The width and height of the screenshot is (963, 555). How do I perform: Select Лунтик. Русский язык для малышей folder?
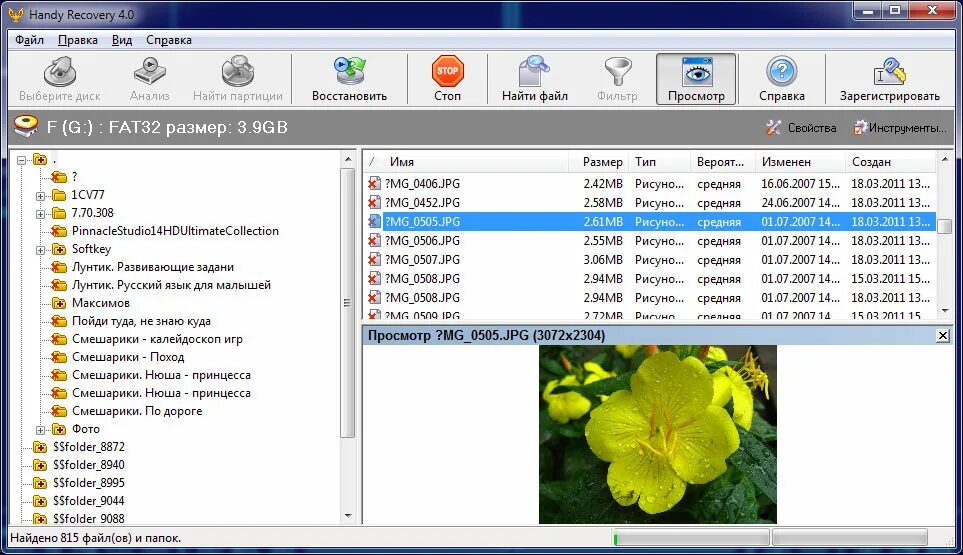[171, 285]
